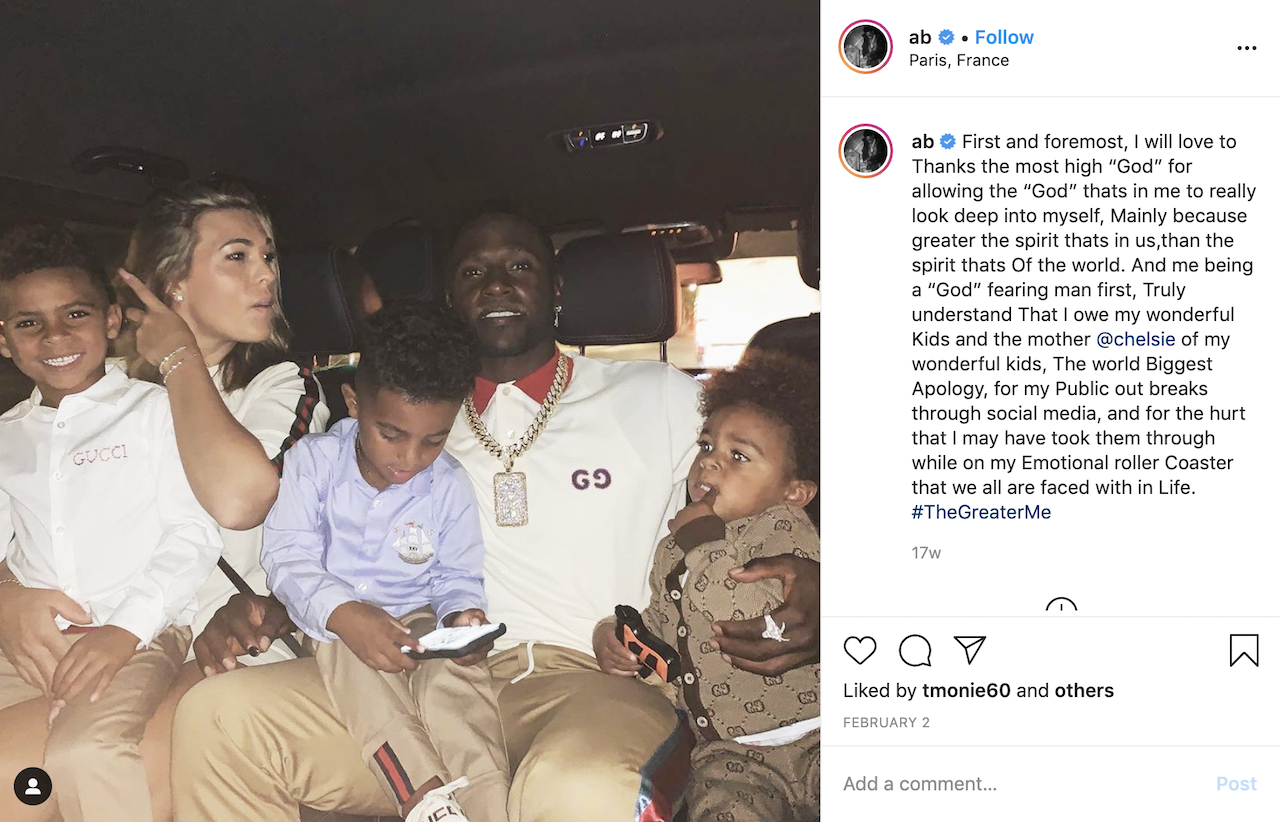Like the post with heart icon

coord(860,651)
